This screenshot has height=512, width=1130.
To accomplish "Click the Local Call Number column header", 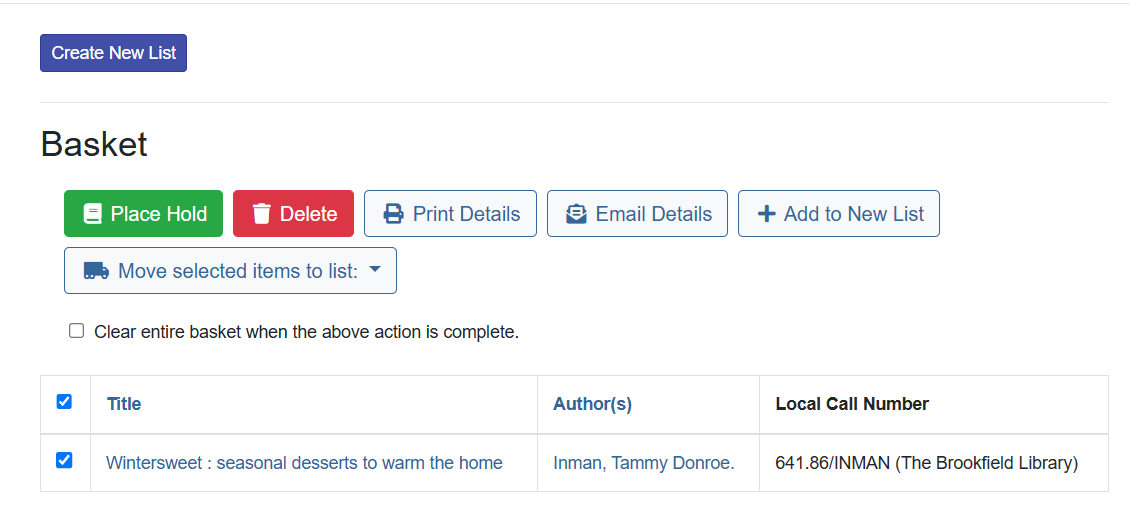I will [852, 404].
